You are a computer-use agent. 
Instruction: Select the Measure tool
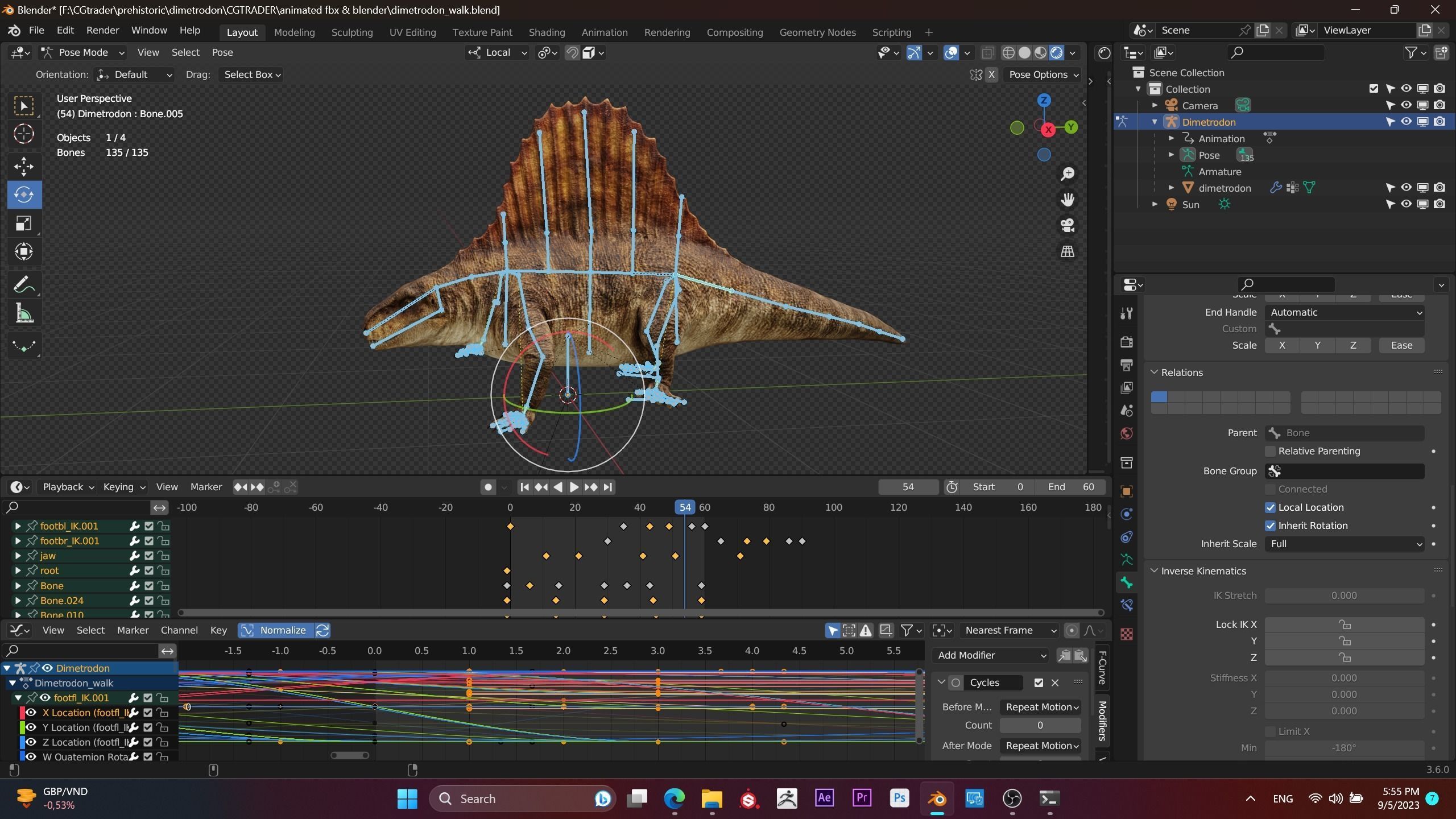(x=24, y=313)
